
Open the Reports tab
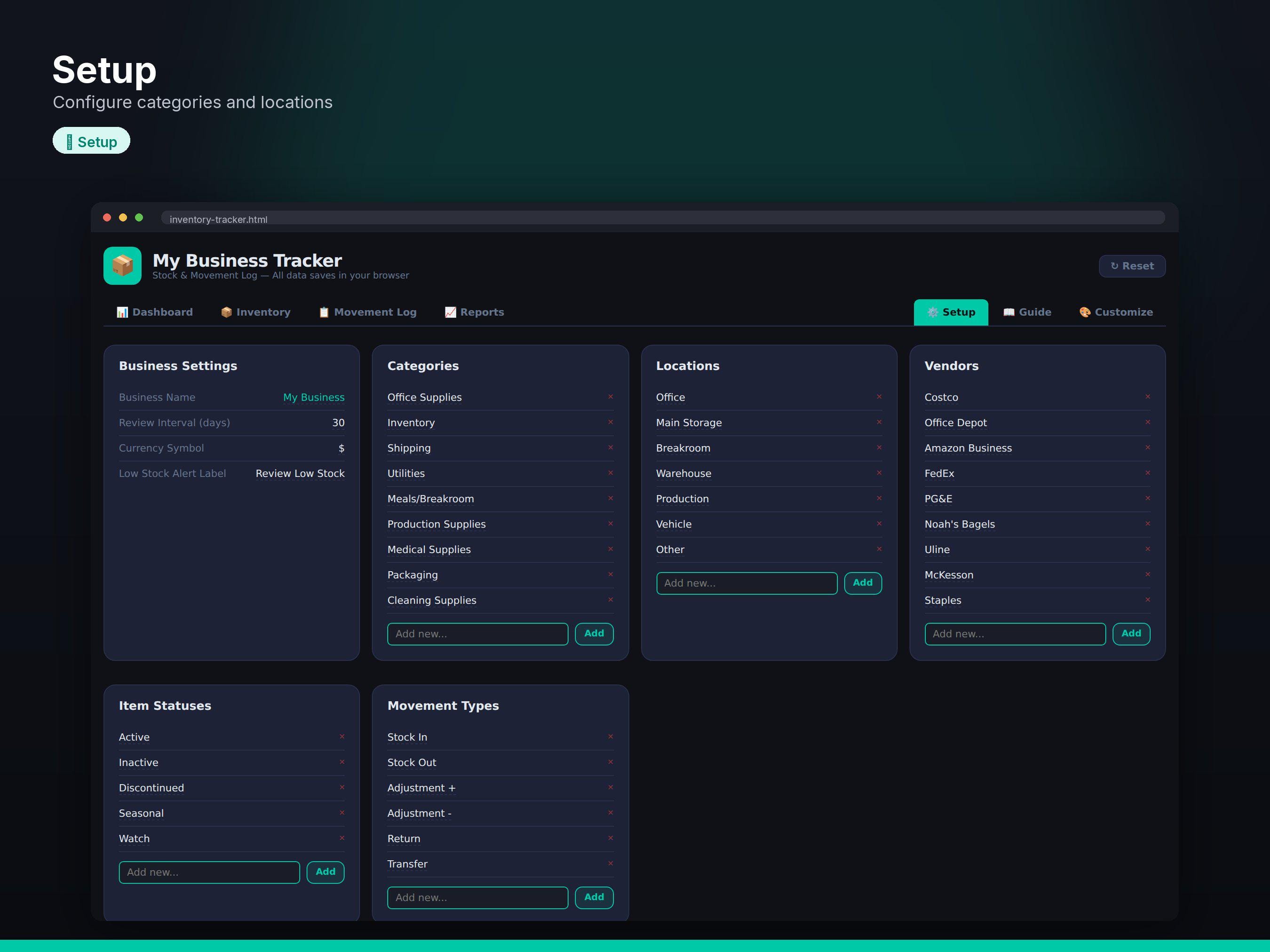474,312
